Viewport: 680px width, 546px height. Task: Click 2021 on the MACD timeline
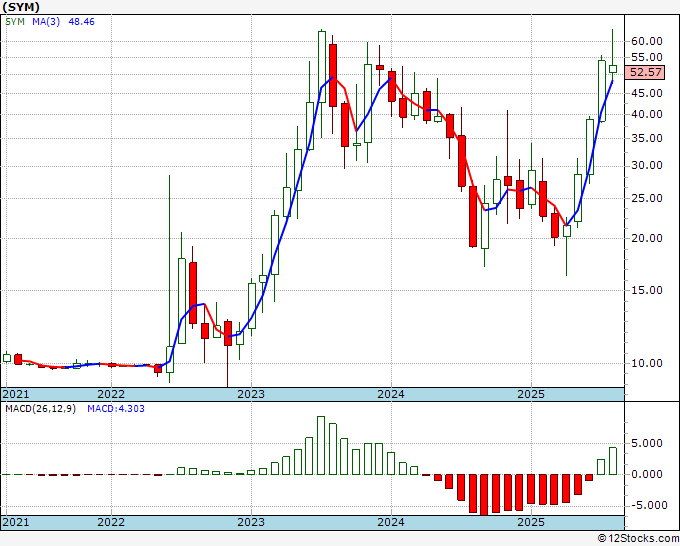(16, 522)
